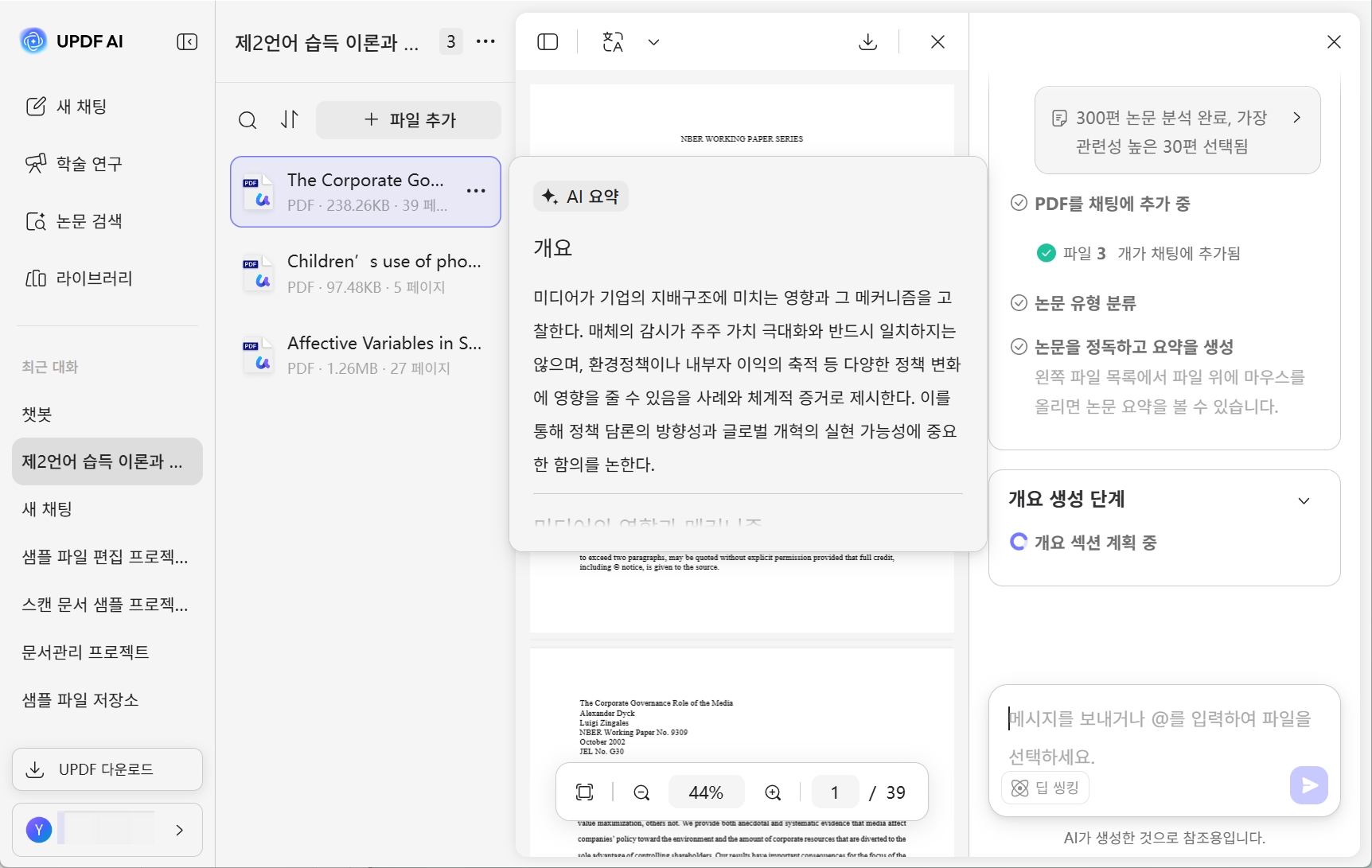Click the UPDF 다운로드 button
Screen dimensions: 1372x868
point(107,769)
